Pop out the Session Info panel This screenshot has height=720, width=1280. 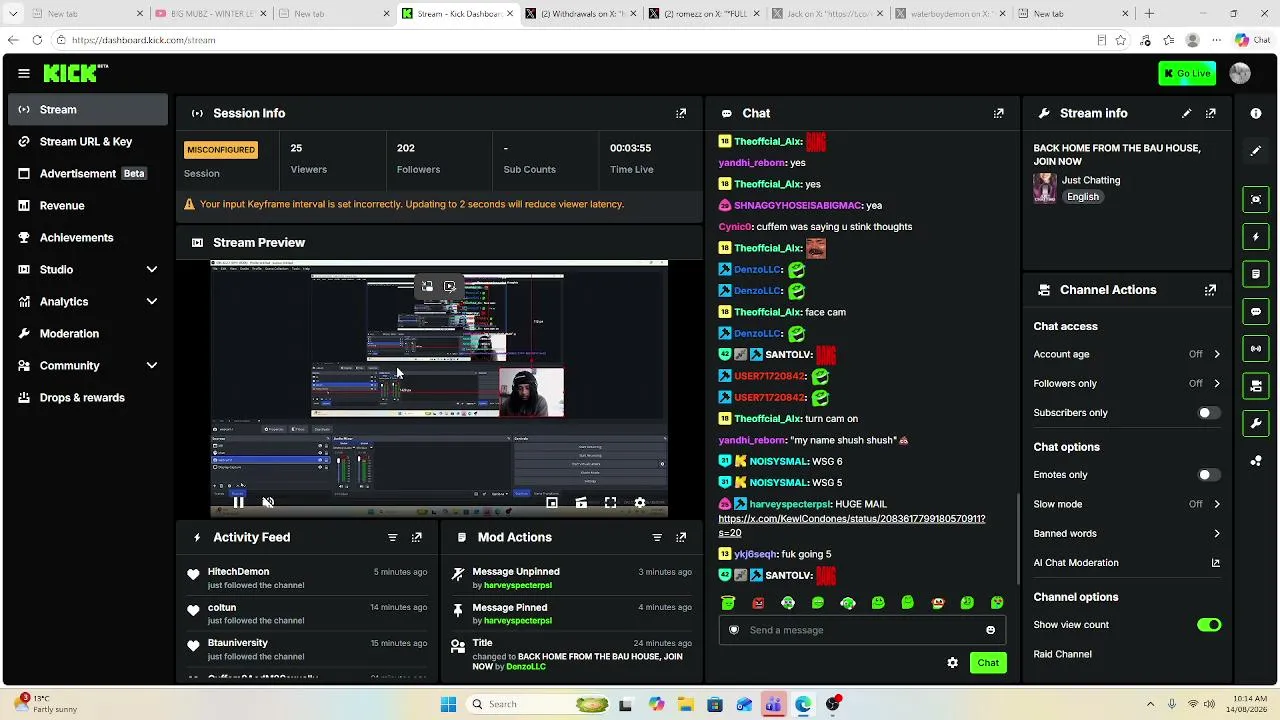pos(681,114)
